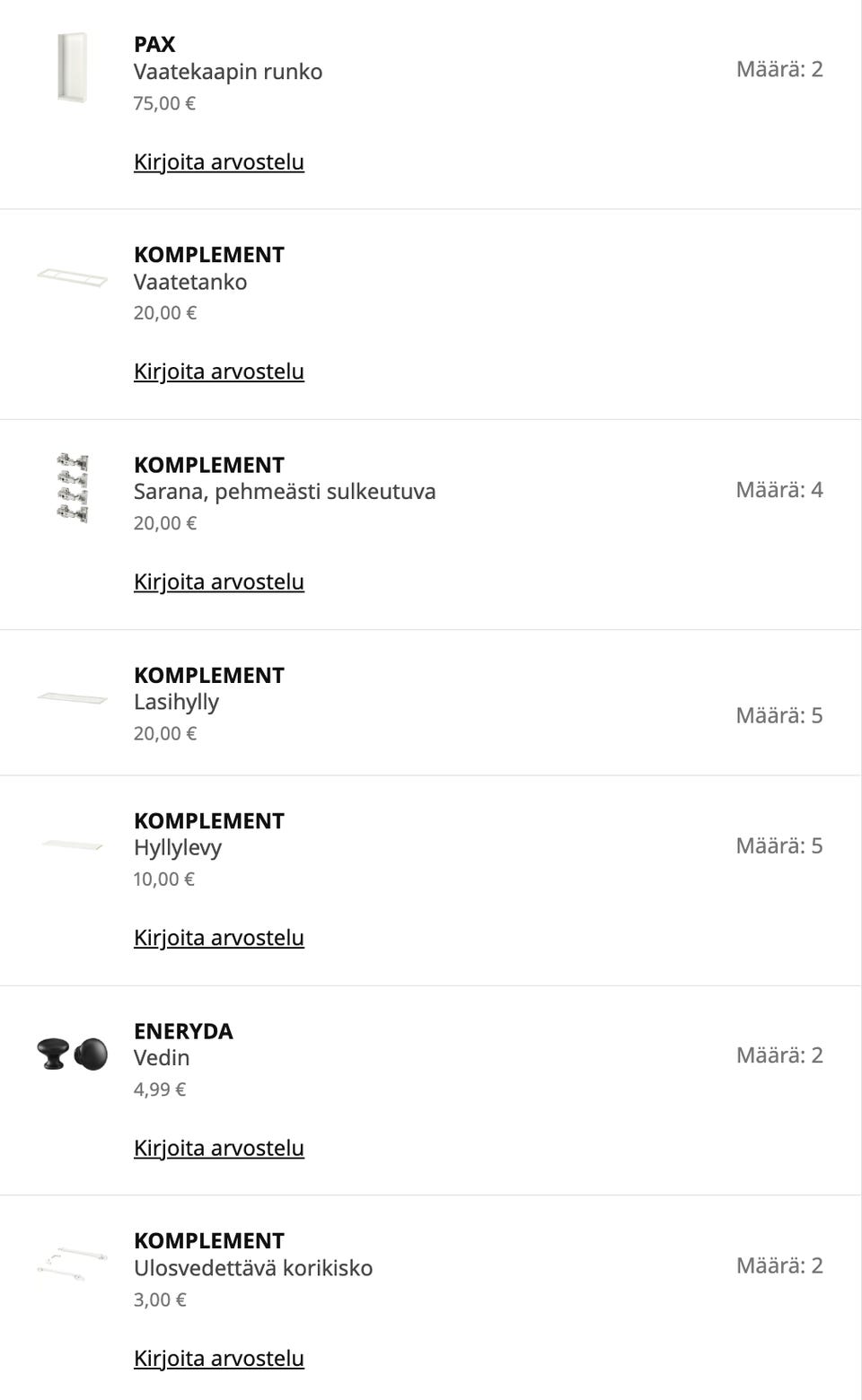Image resolution: width=862 pixels, height=1400 pixels.
Task: Write a review for Hyllylevy shelf
Action: (x=219, y=938)
